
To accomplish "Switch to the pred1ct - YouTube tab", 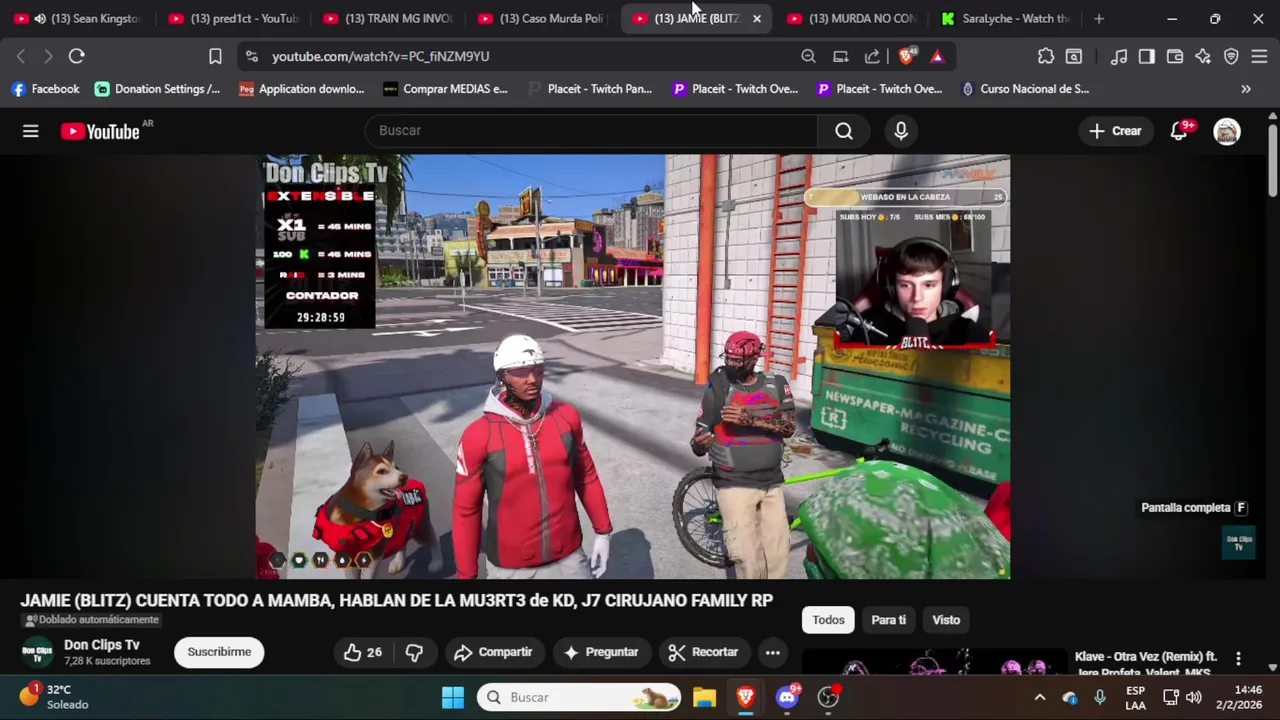I will 234,18.
